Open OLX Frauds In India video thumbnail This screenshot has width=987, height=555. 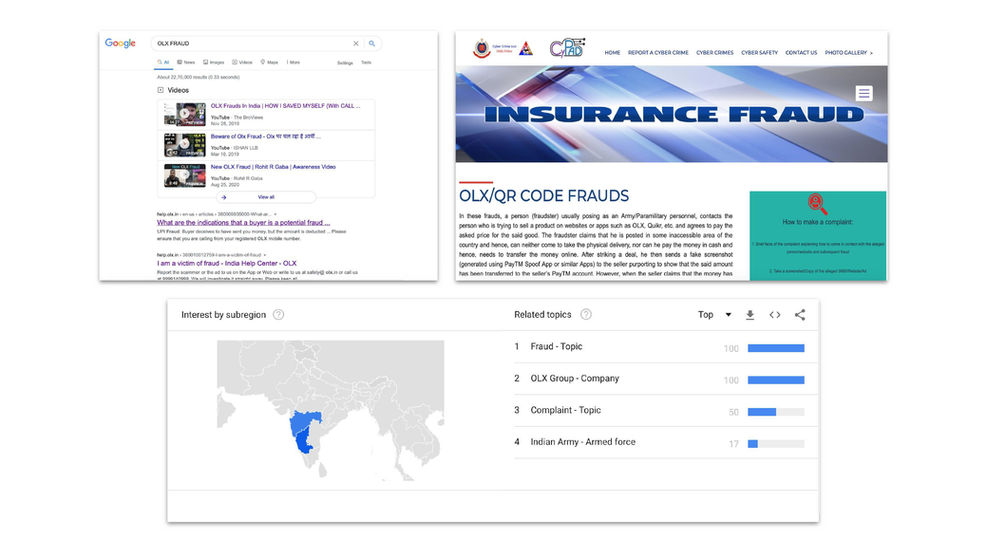(184, 115)
